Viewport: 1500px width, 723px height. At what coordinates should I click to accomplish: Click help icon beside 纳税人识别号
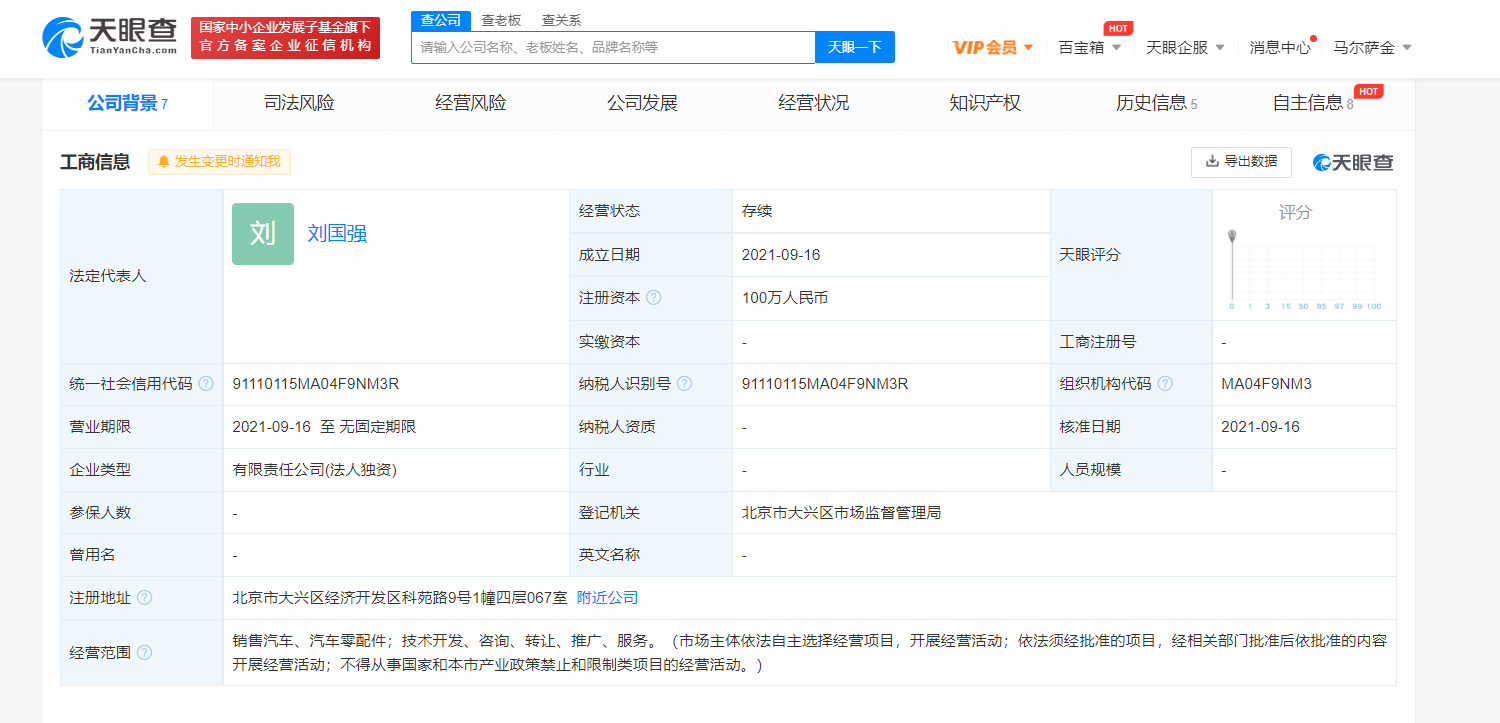(685, 384)
